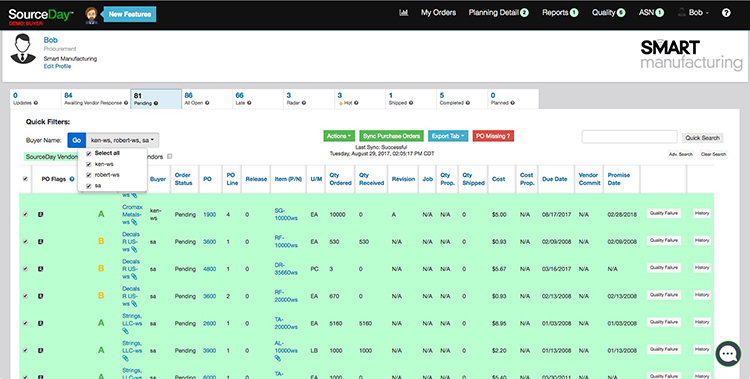Toggle the Select all buyers checkbox

tap(89, 154)
